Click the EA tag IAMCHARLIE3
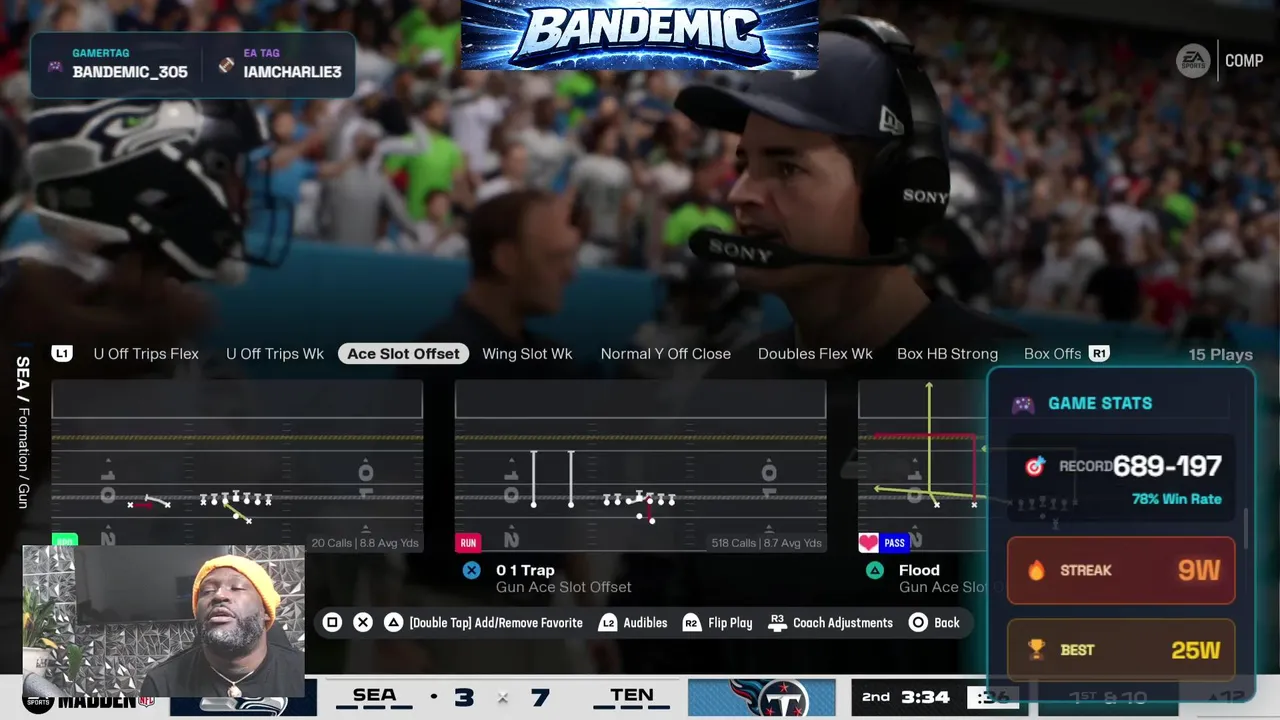The height and width of the screenshot is (720, 1280). click(x=292, y=72)
